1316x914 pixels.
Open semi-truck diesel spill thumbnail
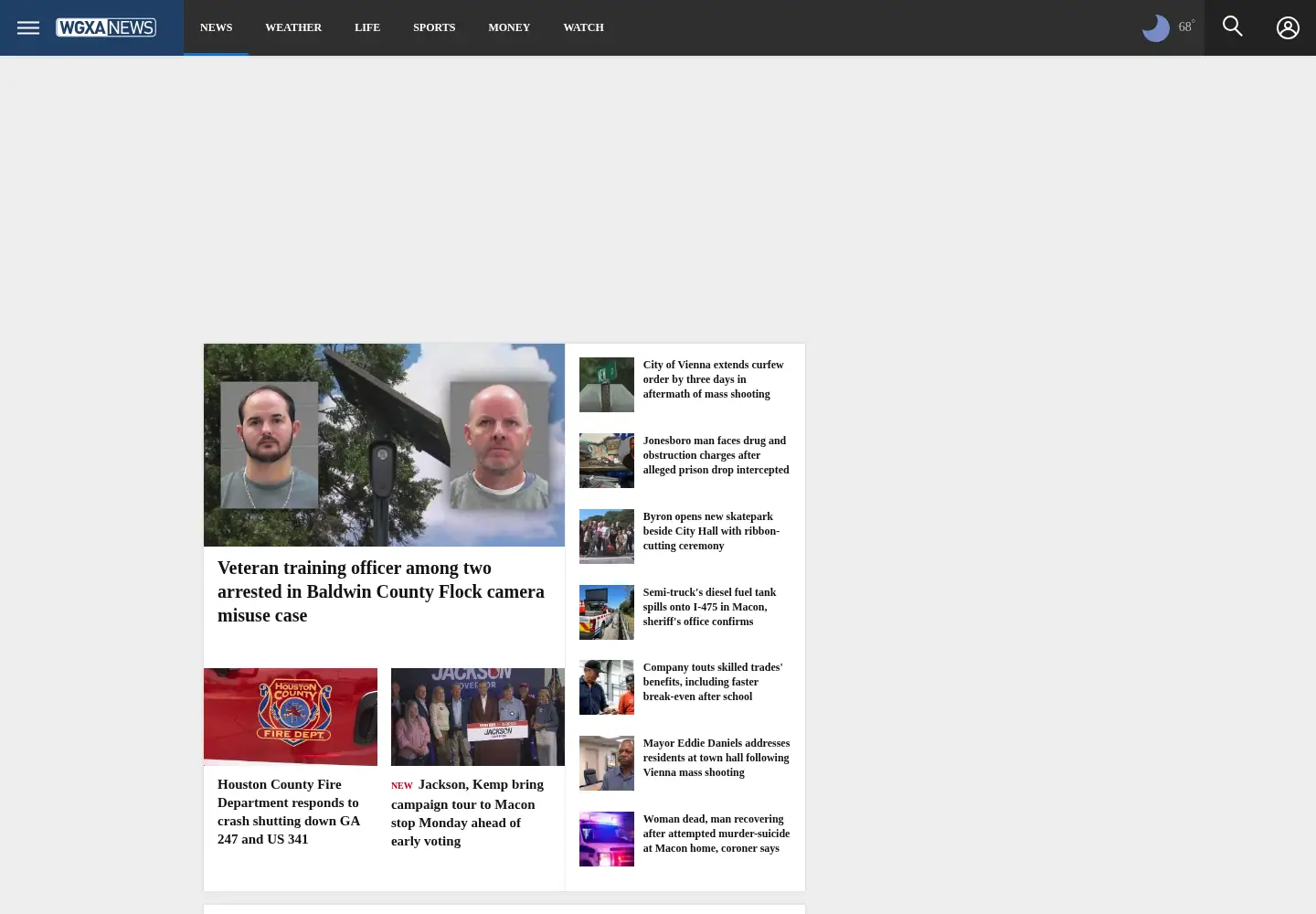607,612
